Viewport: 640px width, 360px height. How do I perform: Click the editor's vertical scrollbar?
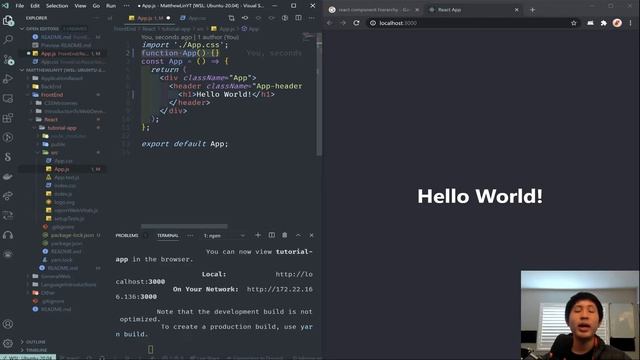[319, 94]
